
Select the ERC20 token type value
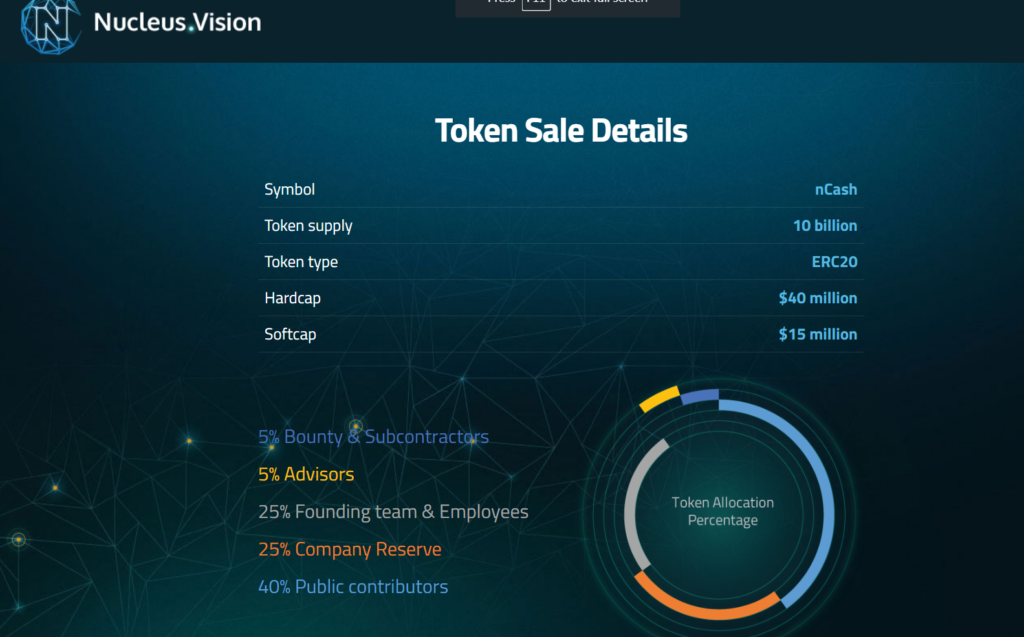(x=835, y=262)
